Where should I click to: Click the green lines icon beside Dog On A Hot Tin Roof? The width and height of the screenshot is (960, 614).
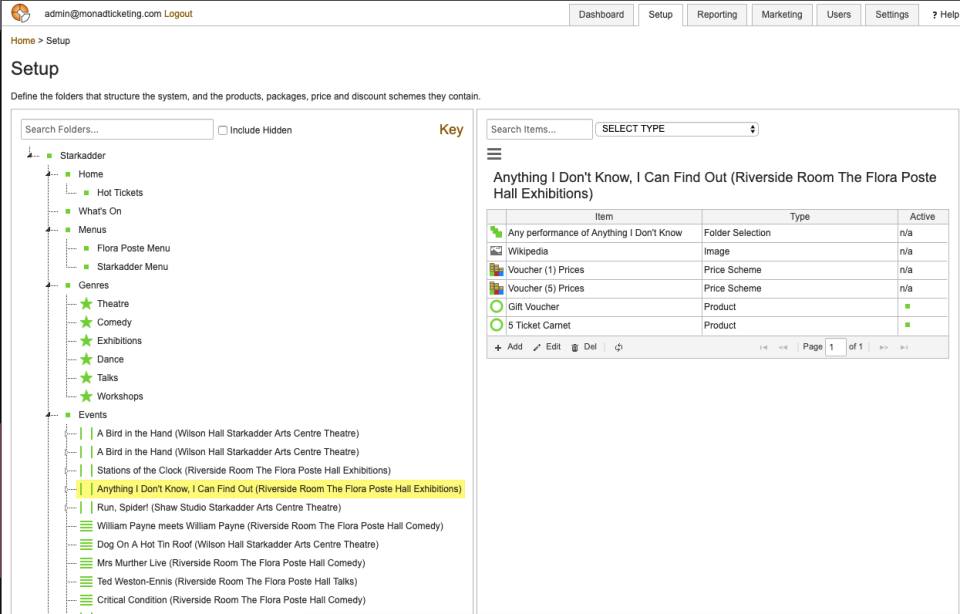[x=86, y=544]
